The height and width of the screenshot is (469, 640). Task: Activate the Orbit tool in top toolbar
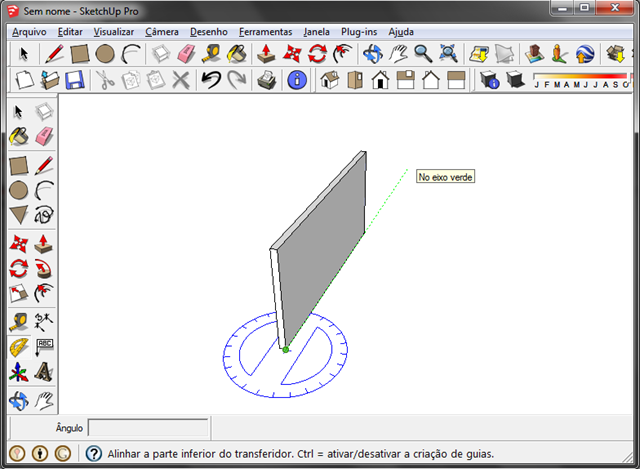373,54
